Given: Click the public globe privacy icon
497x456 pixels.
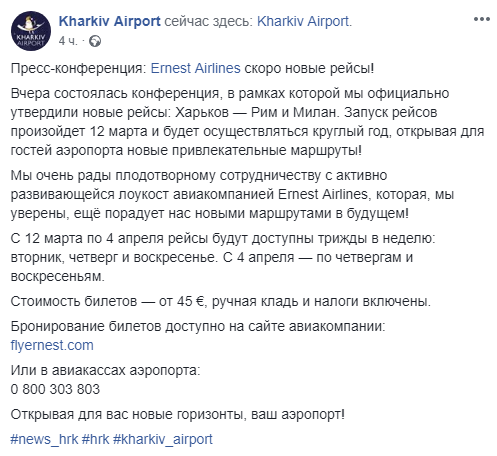Looking at the screenshot, I should point(95,41).
